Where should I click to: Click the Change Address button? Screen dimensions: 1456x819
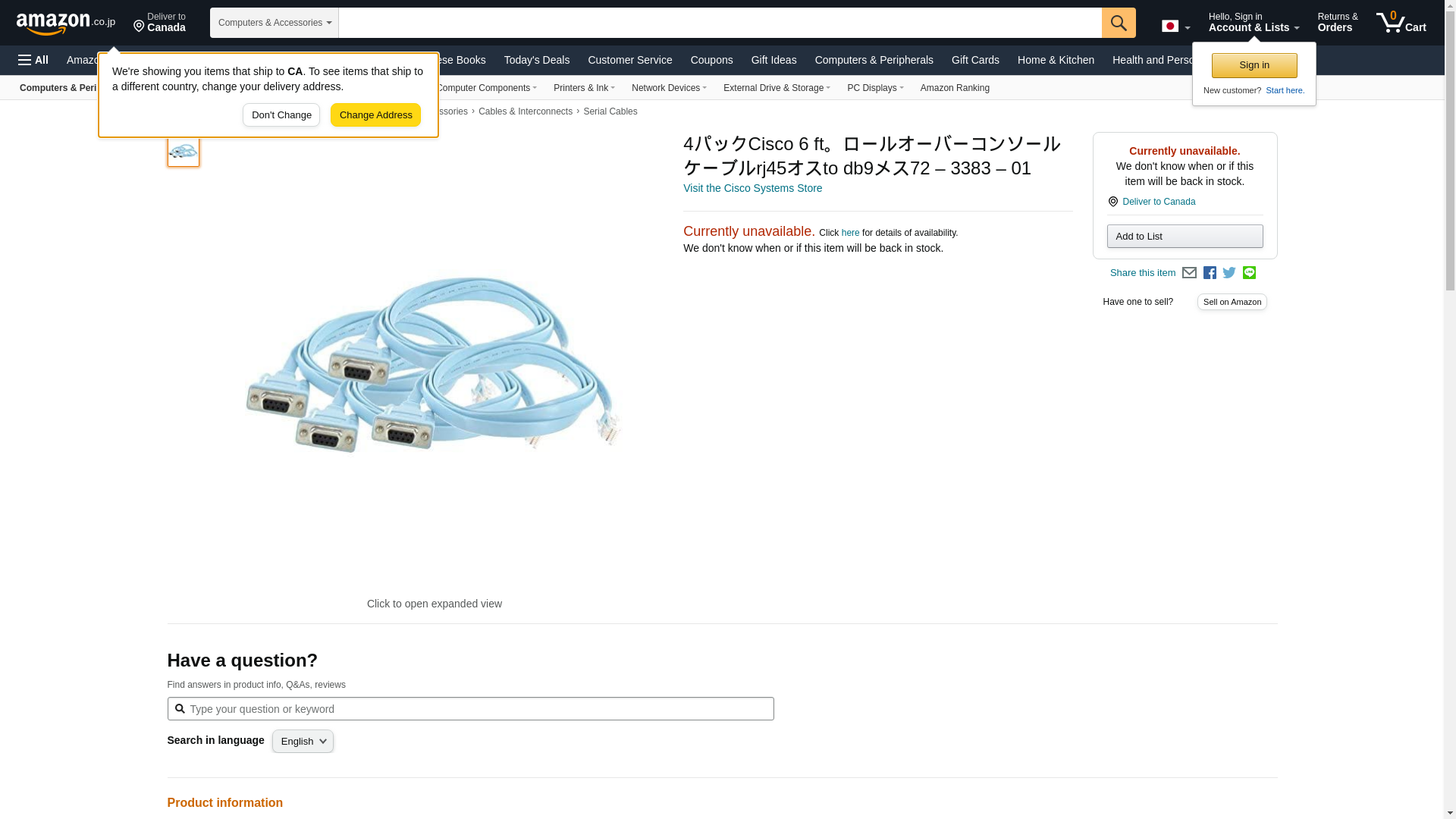click(375, 115)
